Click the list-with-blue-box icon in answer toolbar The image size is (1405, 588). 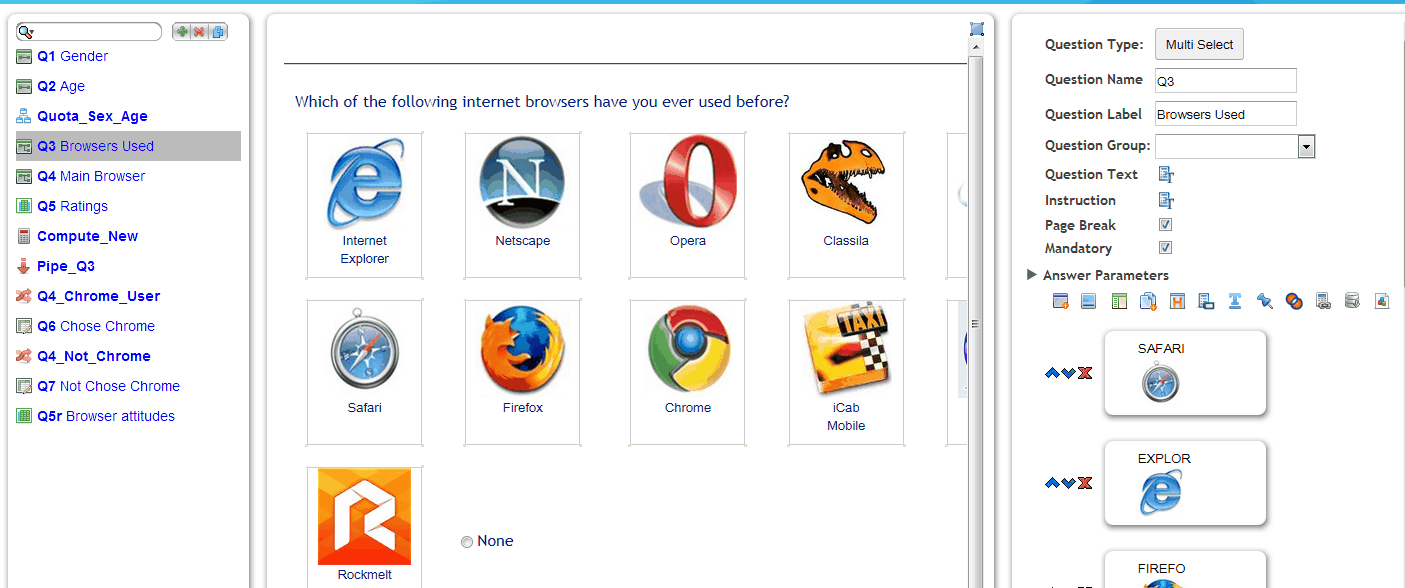1206,301
